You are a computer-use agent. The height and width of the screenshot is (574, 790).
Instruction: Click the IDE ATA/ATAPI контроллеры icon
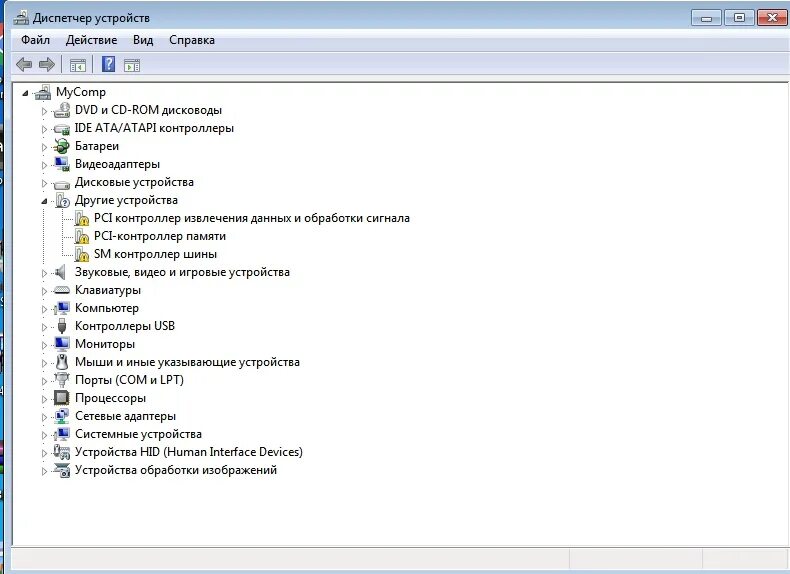61,129
